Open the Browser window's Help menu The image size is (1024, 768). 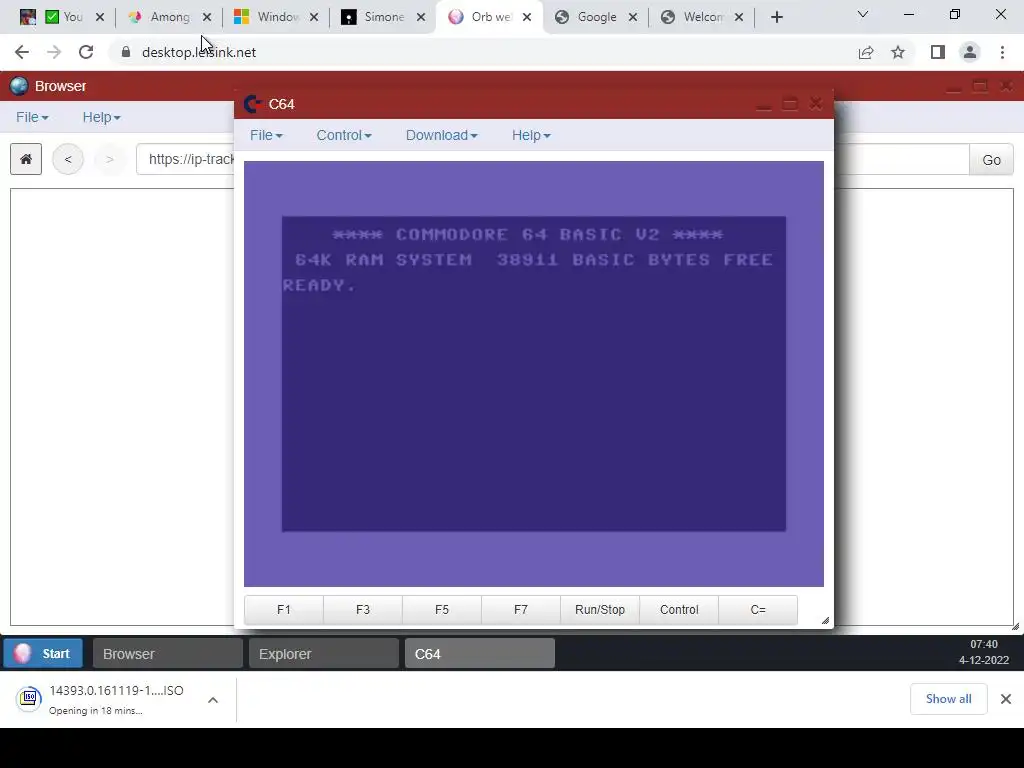tap(101, 117)
